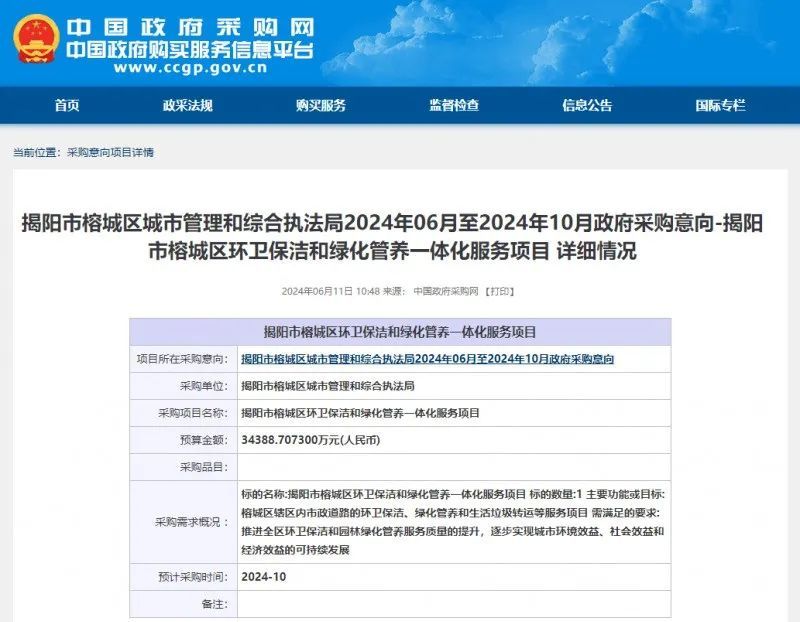Open the 购买服务 navigation menu item

(x=321, y=106)
